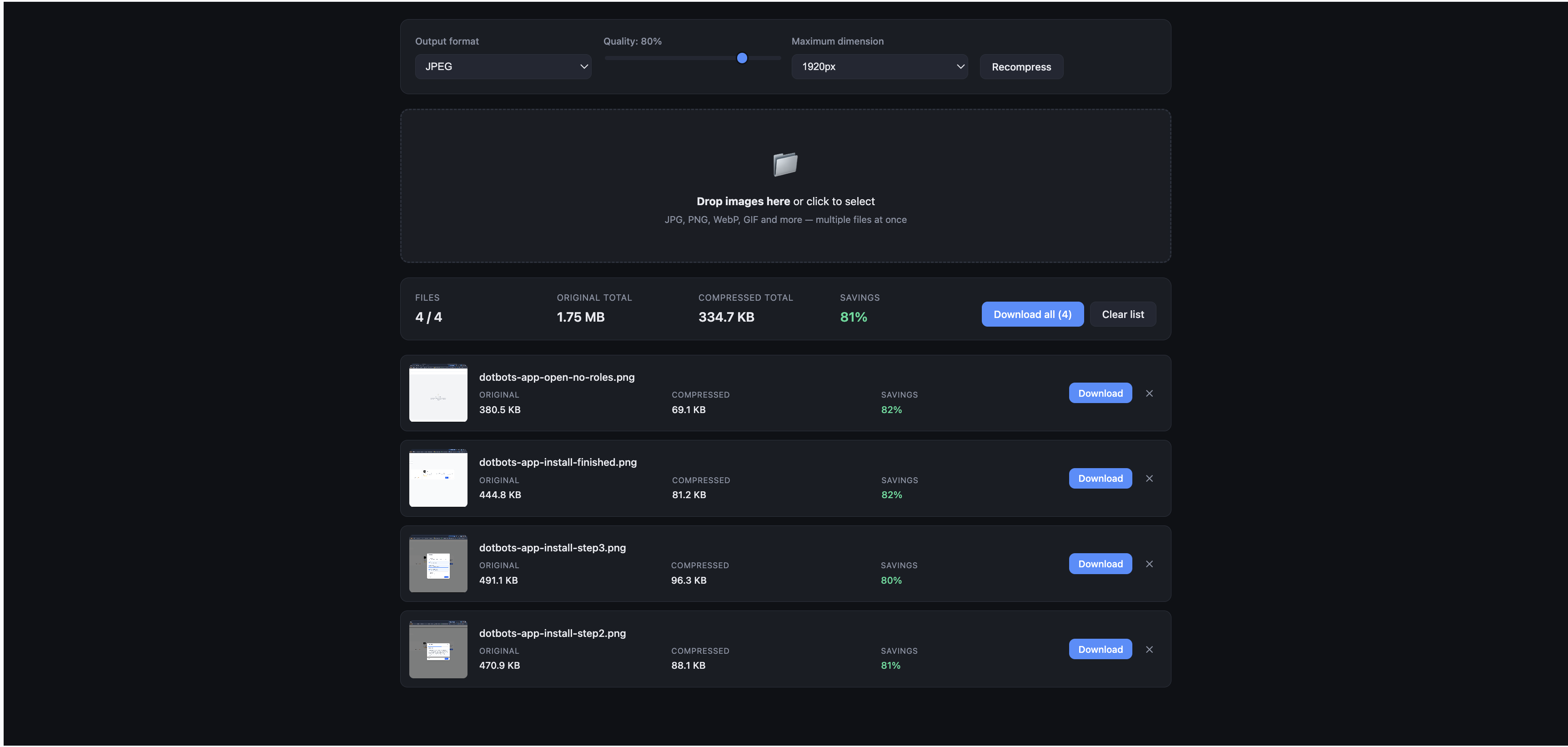Click compressed size '81.2 KB'

pos(689,495)
